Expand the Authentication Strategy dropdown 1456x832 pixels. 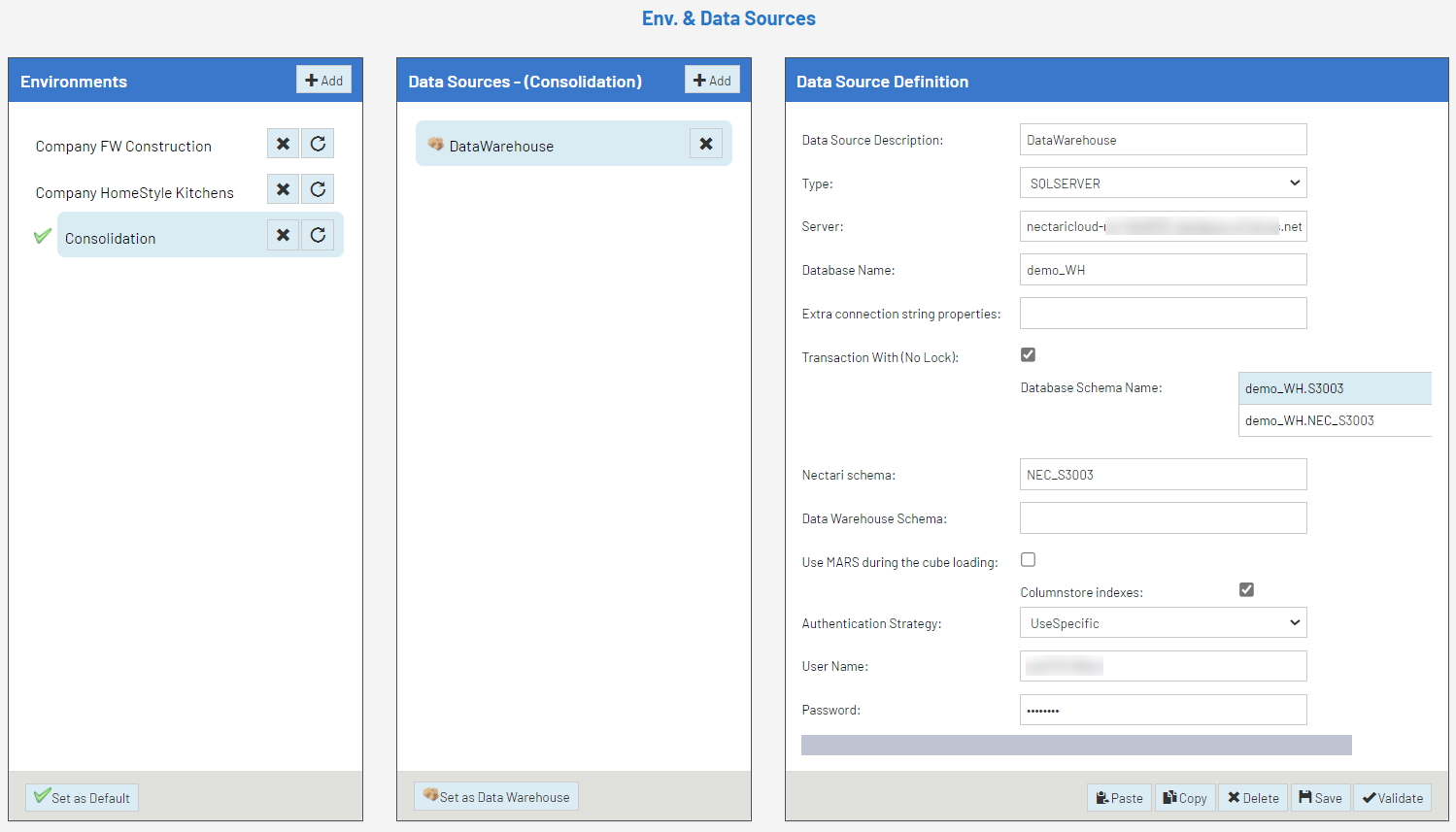click(1163, 623)
